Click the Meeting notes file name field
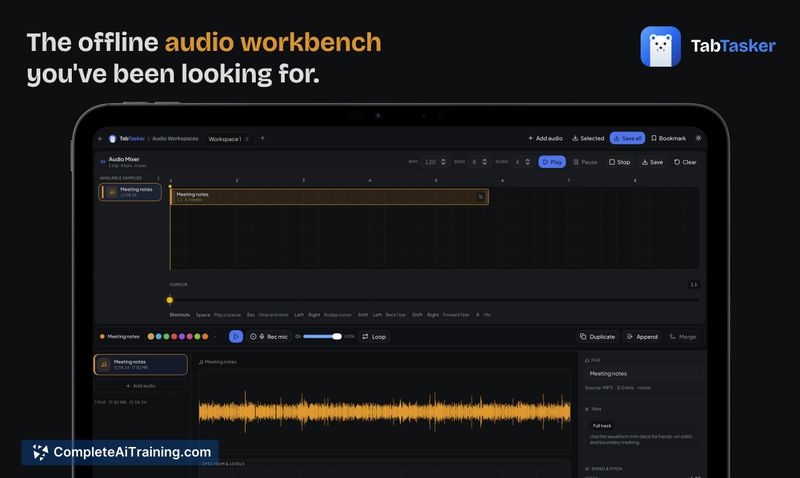800x478 pixels. pyautogui.click(x=642, y=374)
